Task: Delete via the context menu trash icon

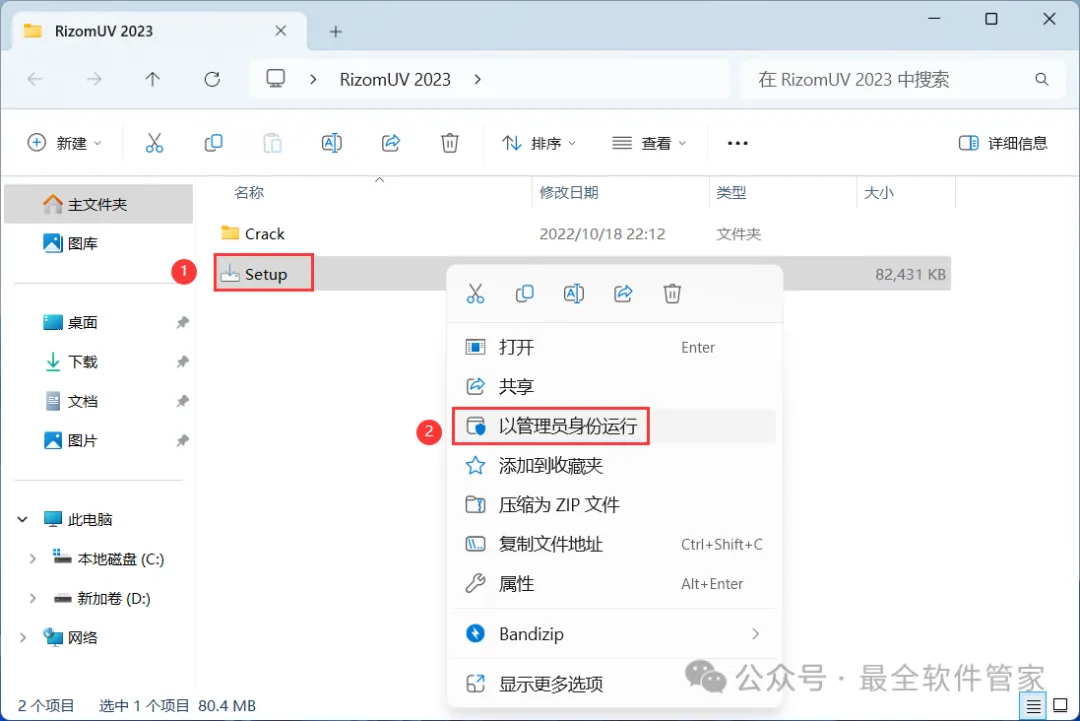Action: click(x=672, y=293)
